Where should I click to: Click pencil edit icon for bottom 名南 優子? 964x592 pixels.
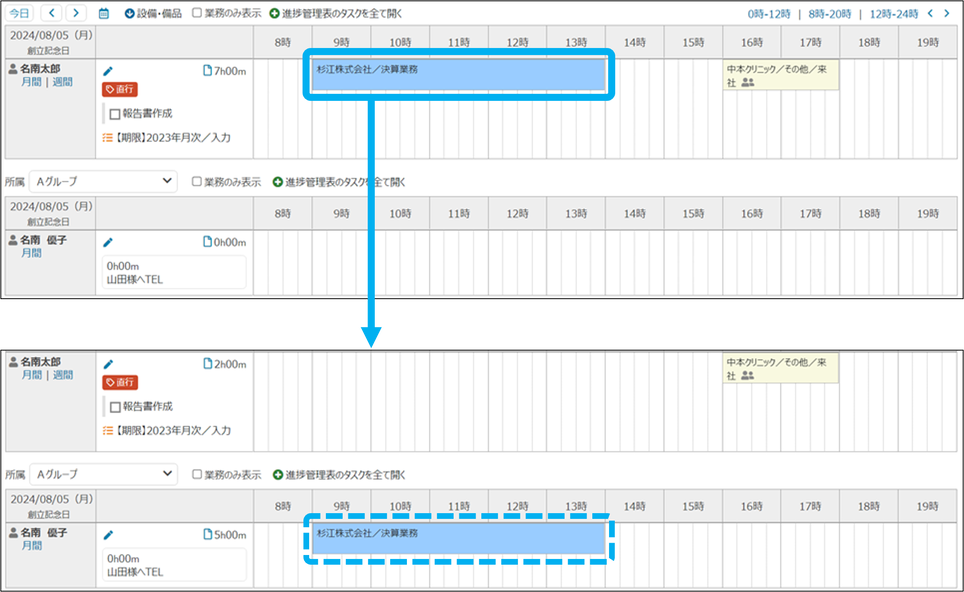pyautogui.click(x=108, y=534)
